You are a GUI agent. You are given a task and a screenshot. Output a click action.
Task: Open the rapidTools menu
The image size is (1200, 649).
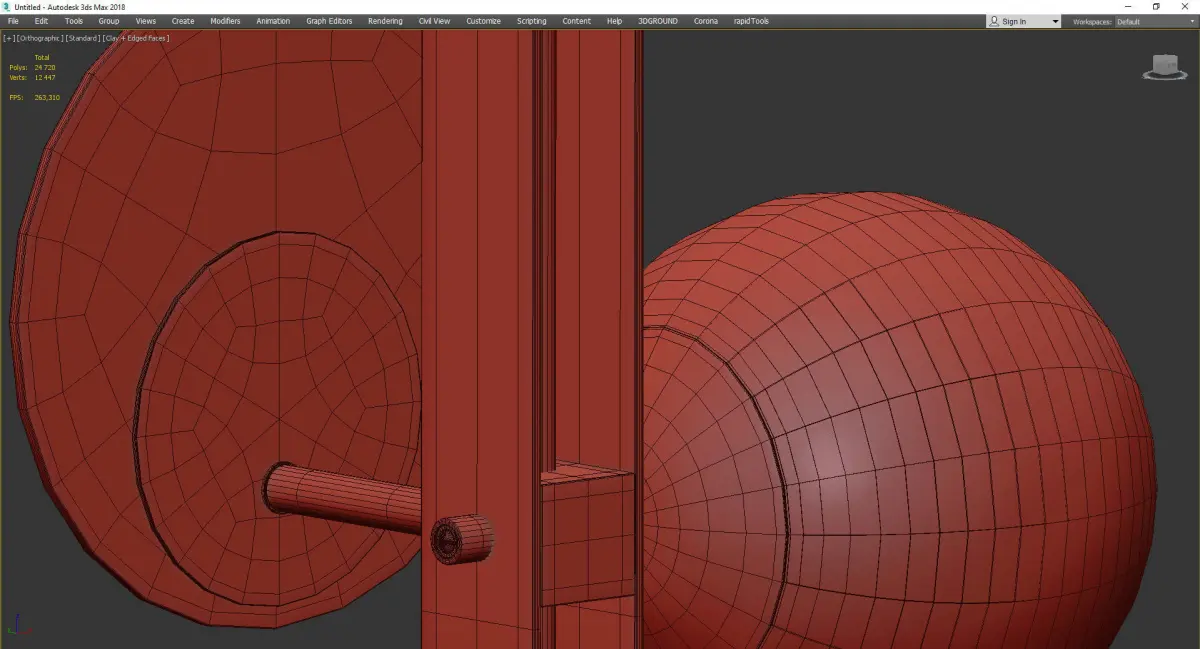(x=751, y=21)
